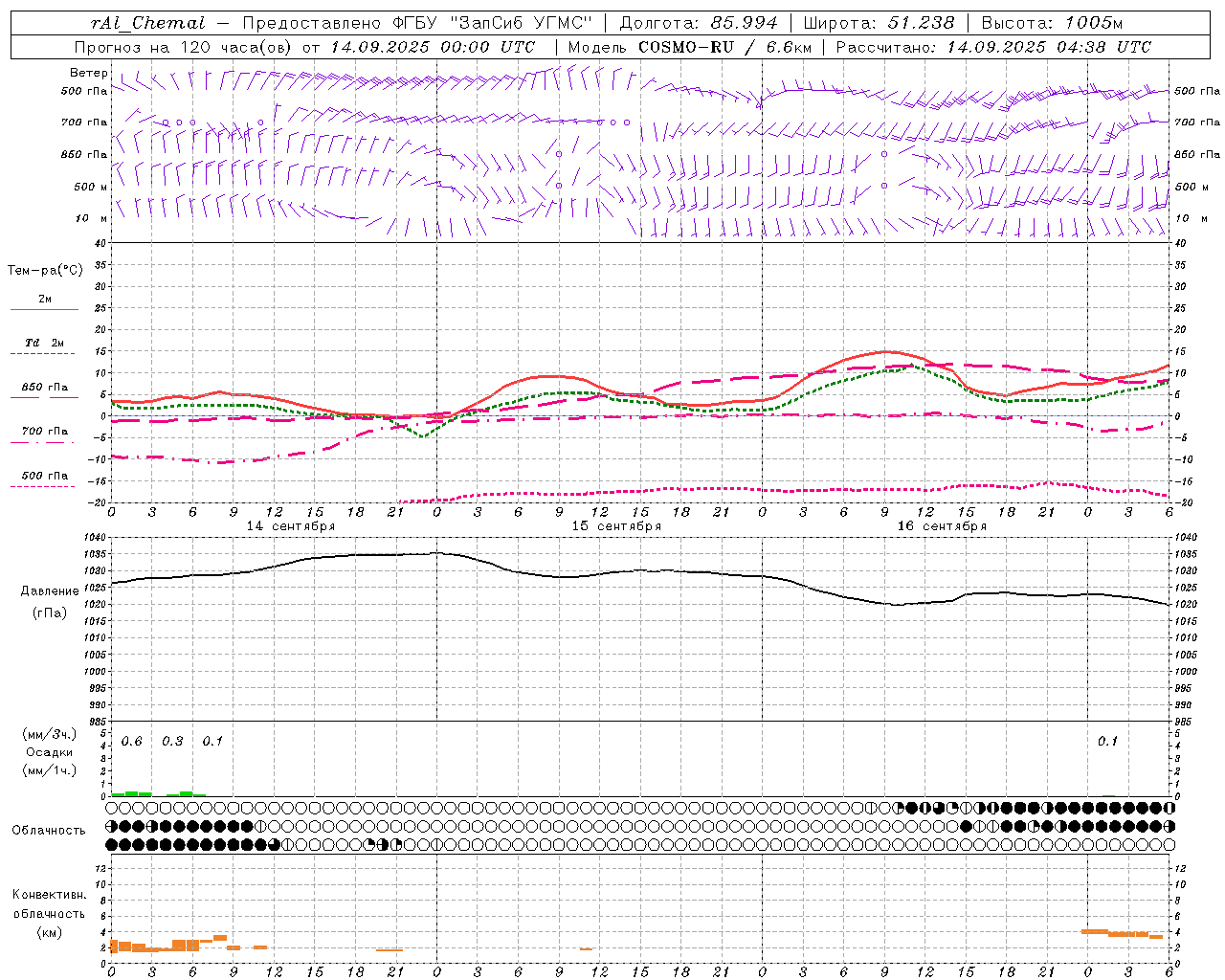Click the date label 16 сентября
The image size is (1225, 980).
coord(942,526)
